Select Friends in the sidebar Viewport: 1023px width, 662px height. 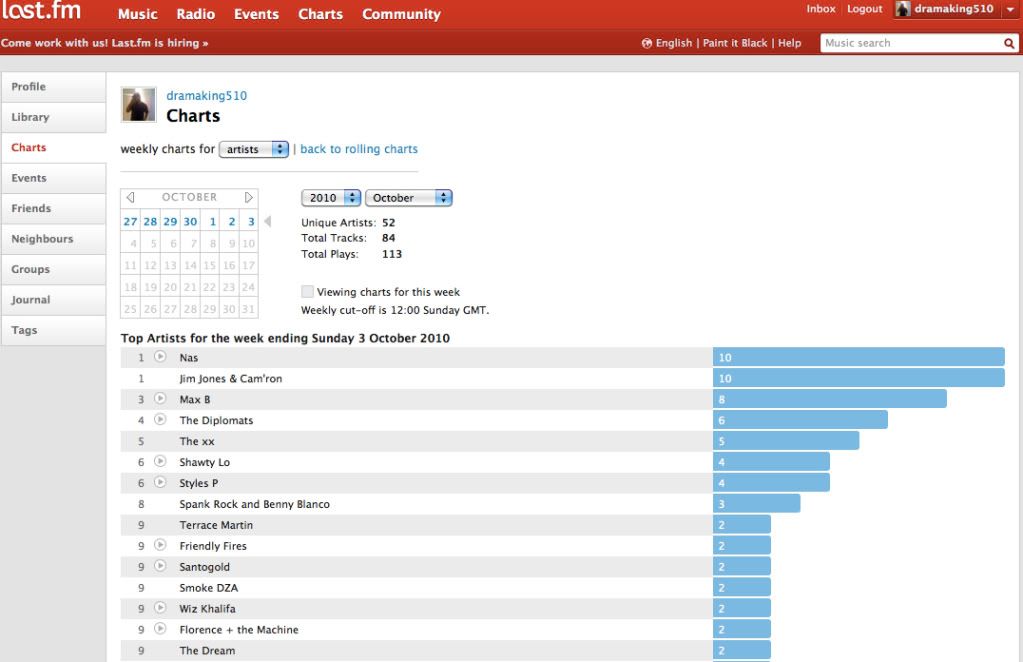tap(53, 209)
